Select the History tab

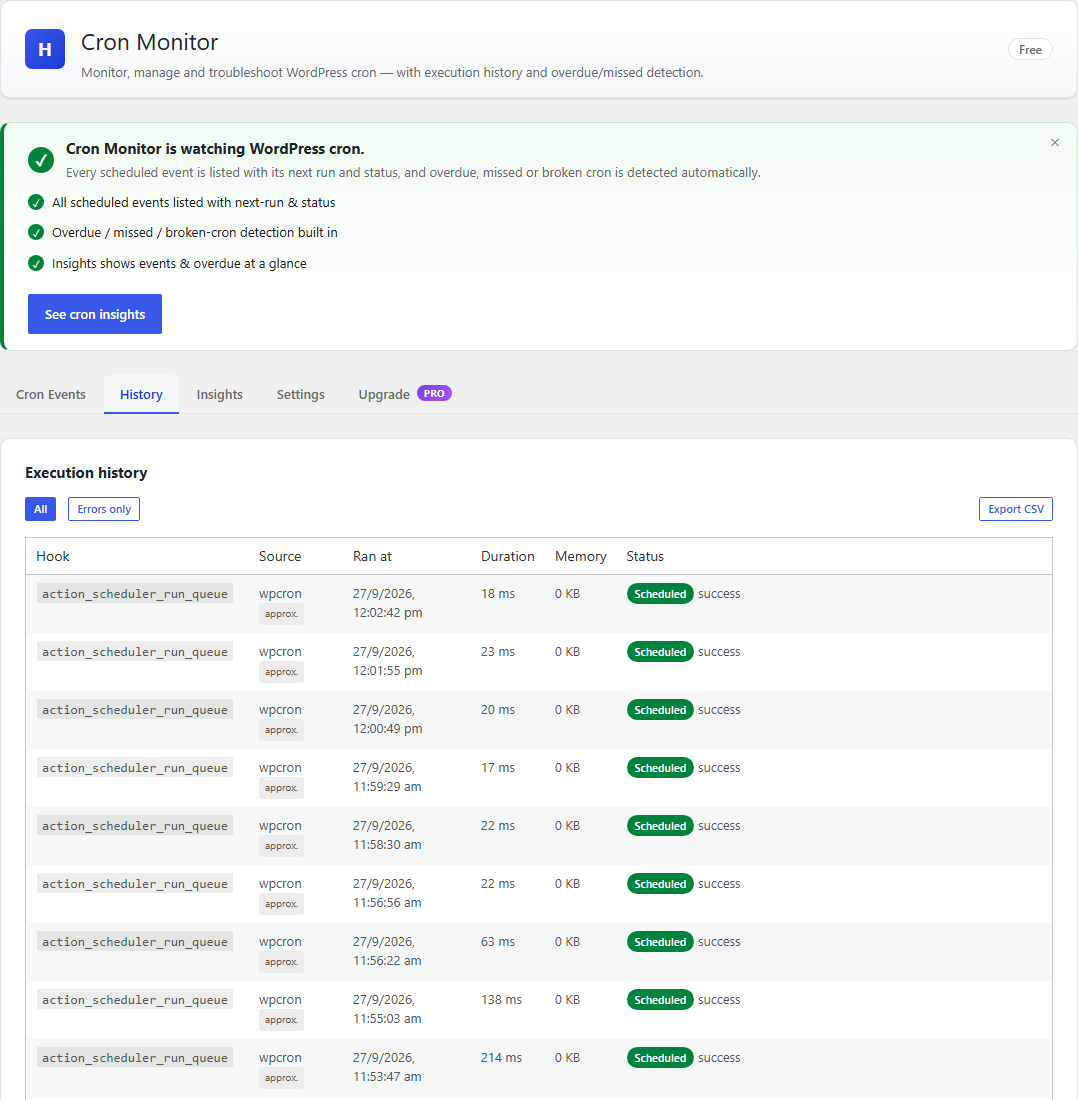coord(141,394)
